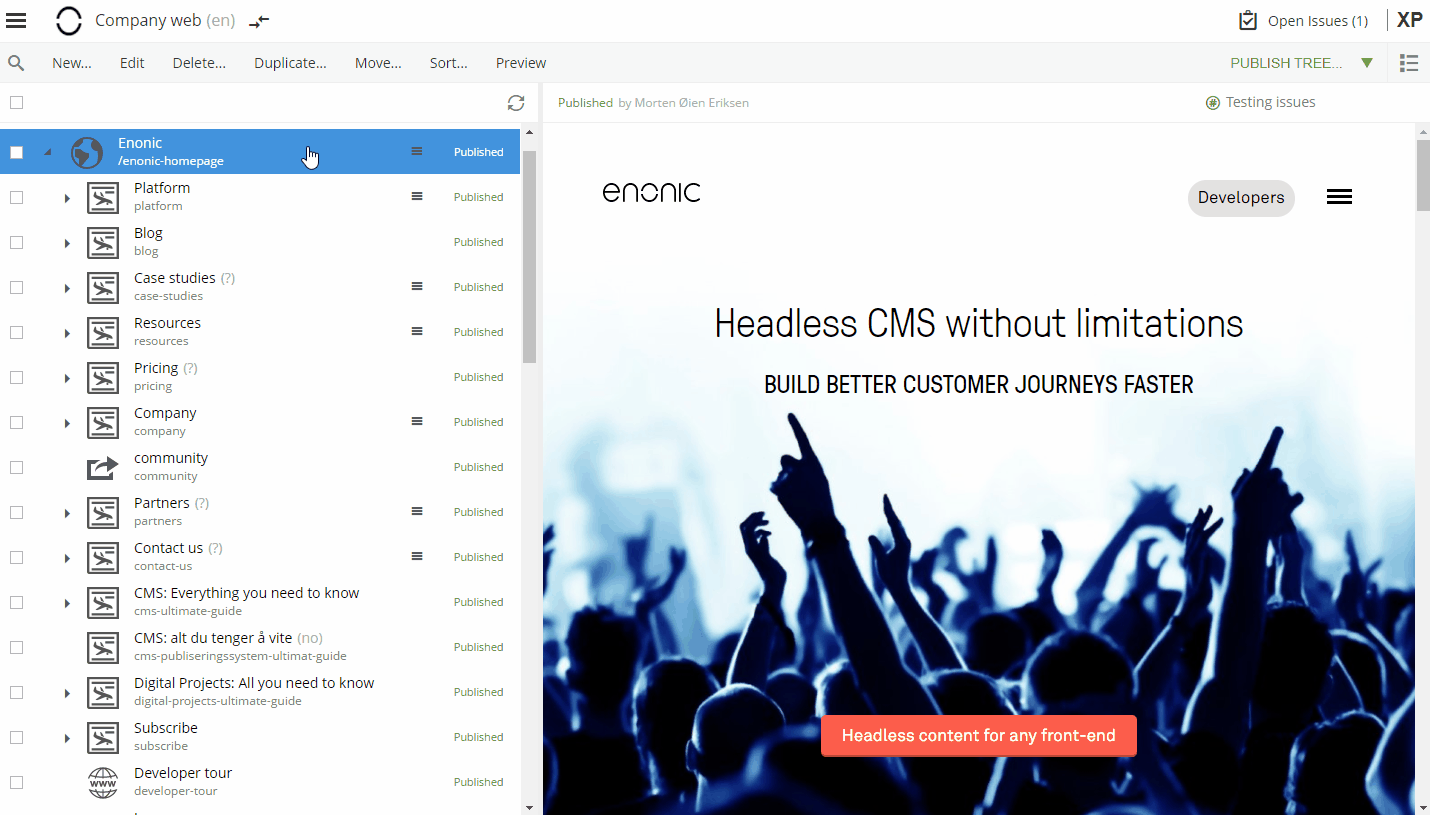
Task: Select the CMS: alt du tenger å vite row
Action: (260, 646)
